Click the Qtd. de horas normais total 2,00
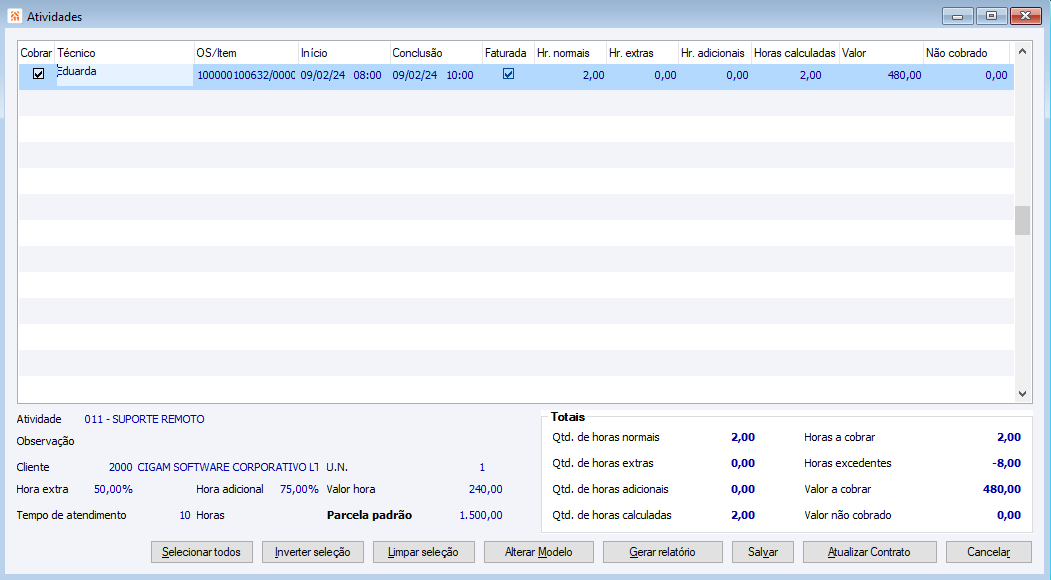Viewport: 1051px width, 580px height. click(x=743, y=437)
